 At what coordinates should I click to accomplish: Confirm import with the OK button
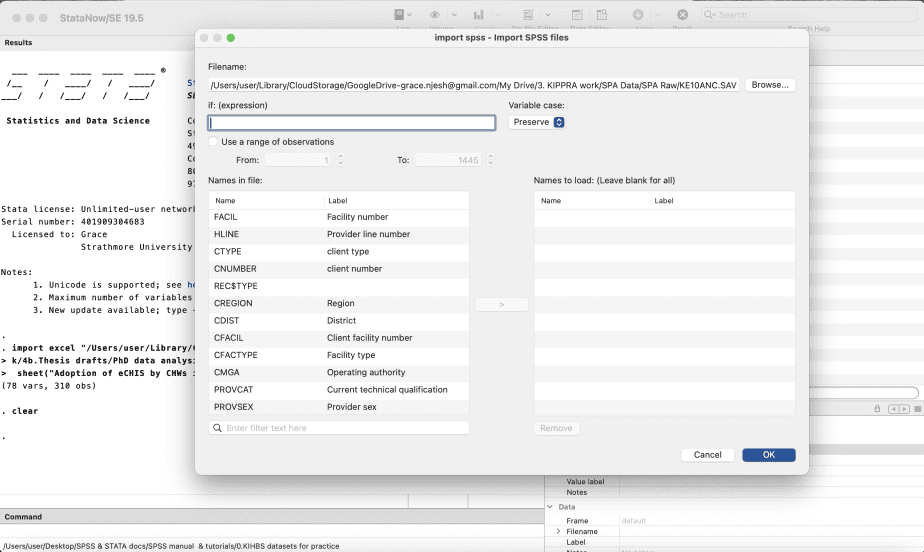(768, 455)
